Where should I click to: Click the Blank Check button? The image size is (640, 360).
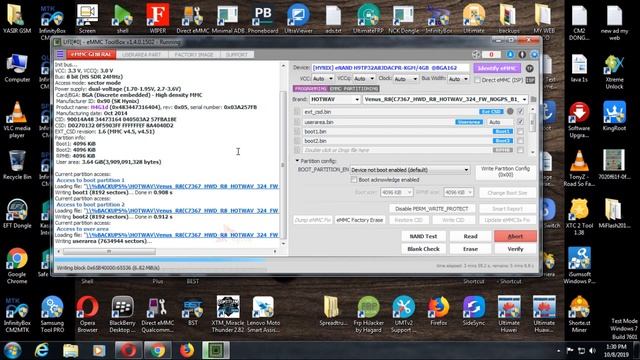point(423,249)
